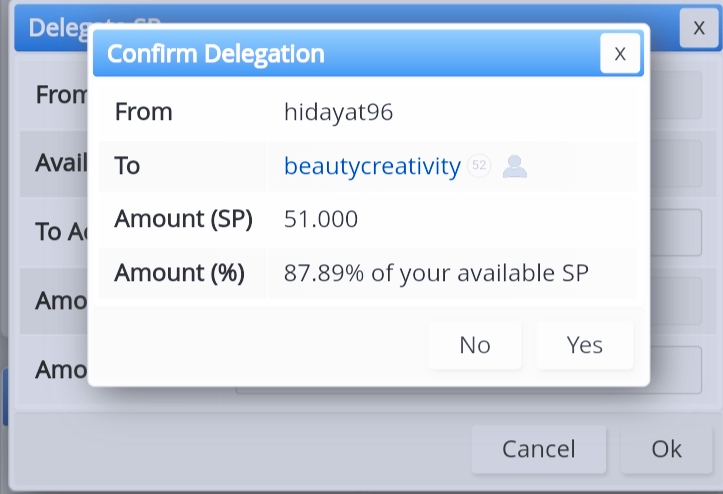Image resolution: width=723 pixels, height=494 pixels.
Task: Click the Ok button in Delegate SP
Action: (667, 449)
